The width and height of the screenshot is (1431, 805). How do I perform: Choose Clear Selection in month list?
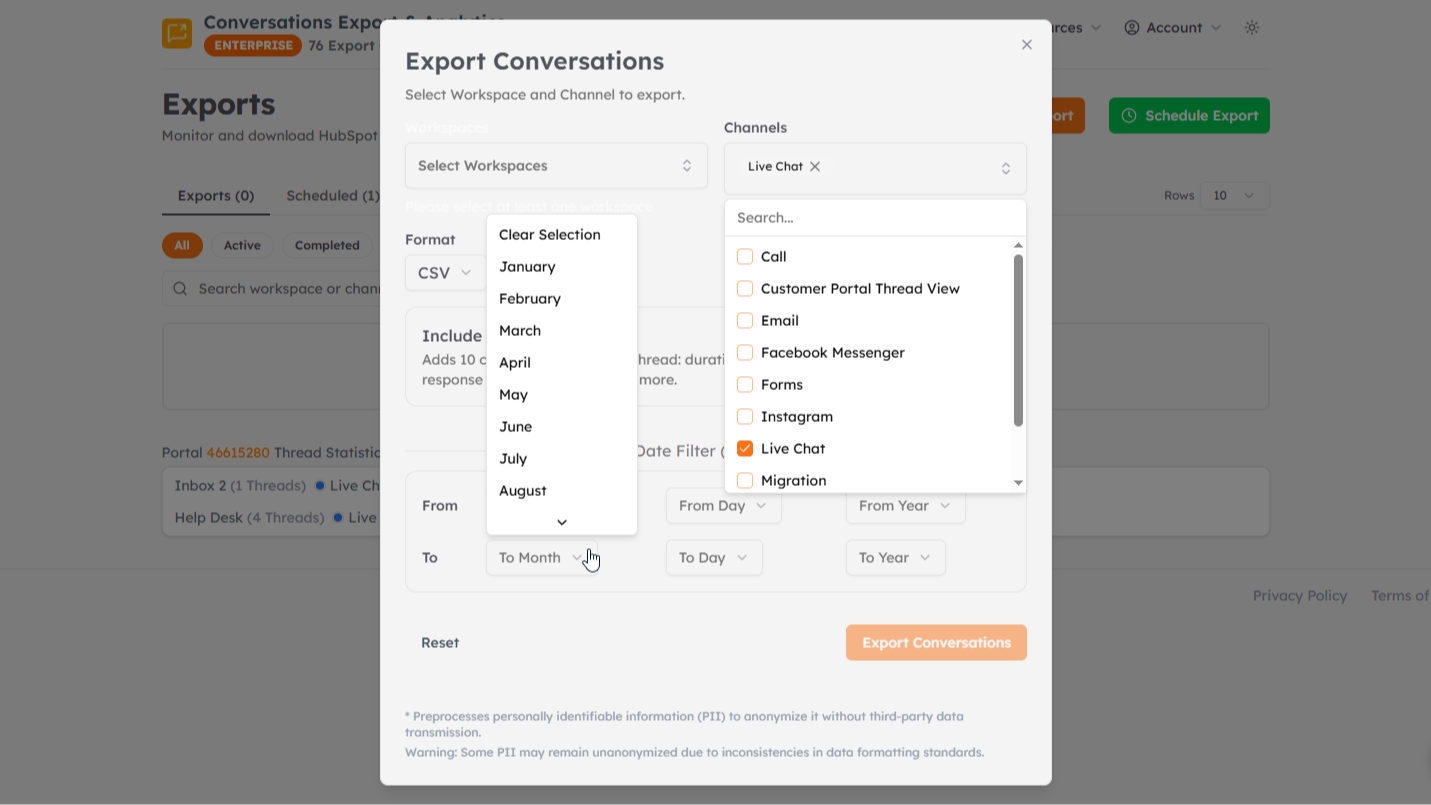tap(561, 235)
